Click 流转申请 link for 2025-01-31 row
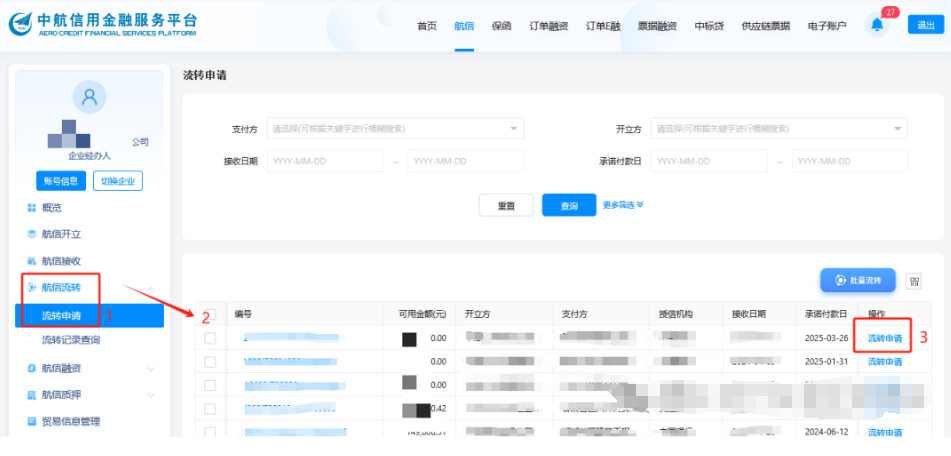The width and height of the screenshot is (951, 456). click(885, 362)
